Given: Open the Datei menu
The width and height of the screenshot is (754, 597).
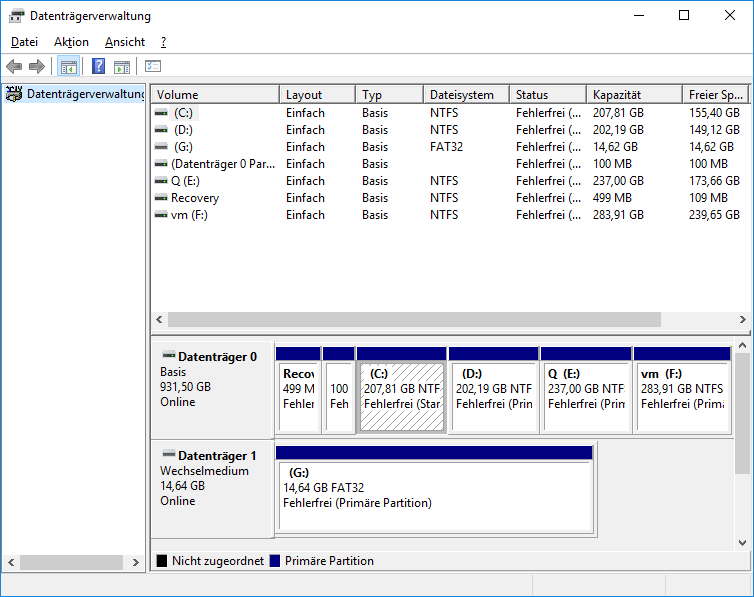Looking at the screenshot, I should pyautogui.click(x=24, y=42).
